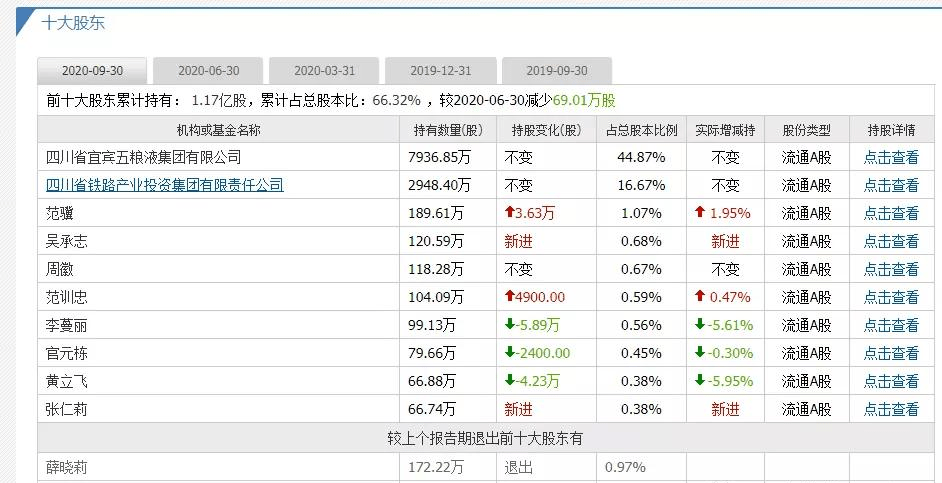Switch to the 2020-06-30 report tab
Viewport: 942px width, 483px height.
208,71
